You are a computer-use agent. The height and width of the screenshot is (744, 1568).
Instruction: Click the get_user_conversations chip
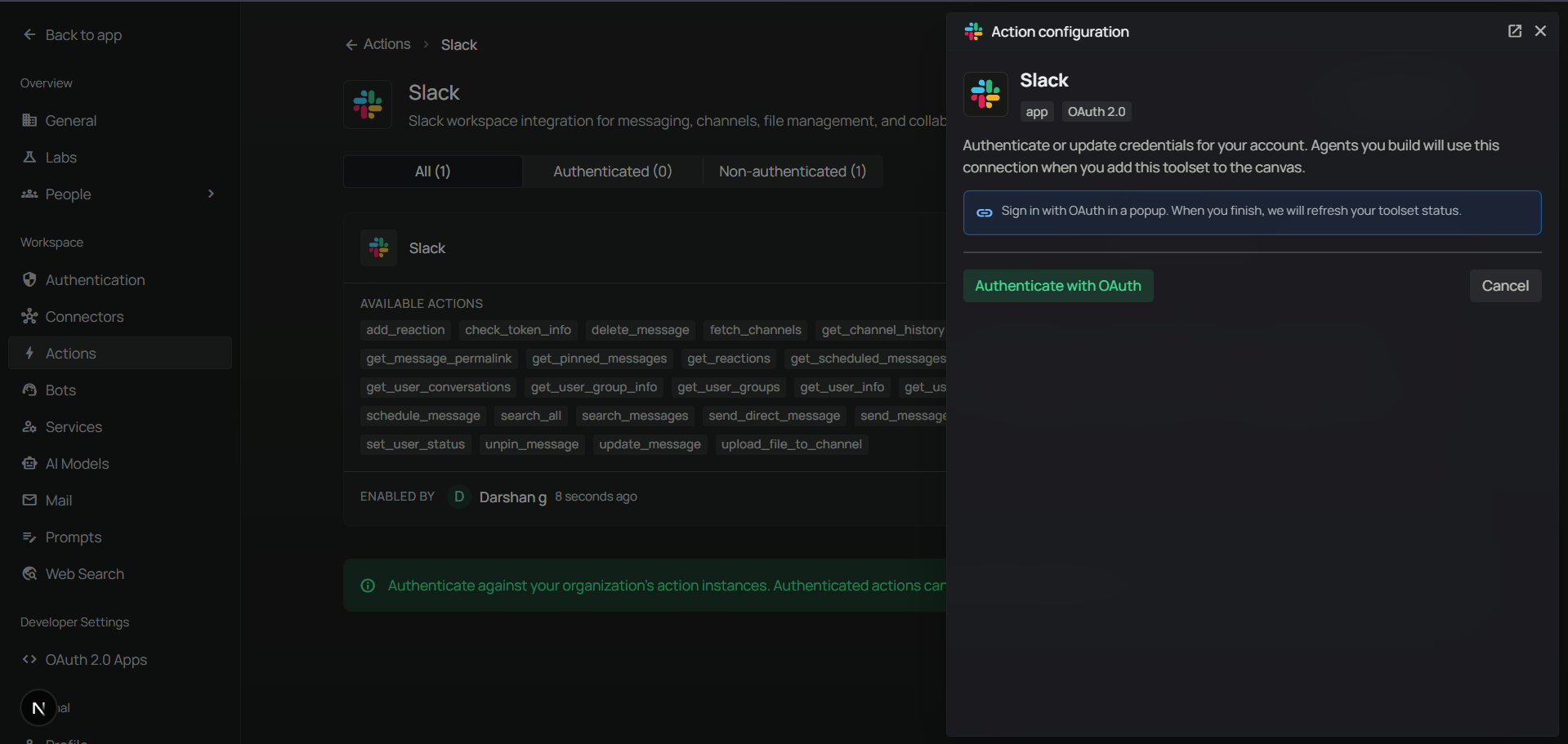point(439,387)
